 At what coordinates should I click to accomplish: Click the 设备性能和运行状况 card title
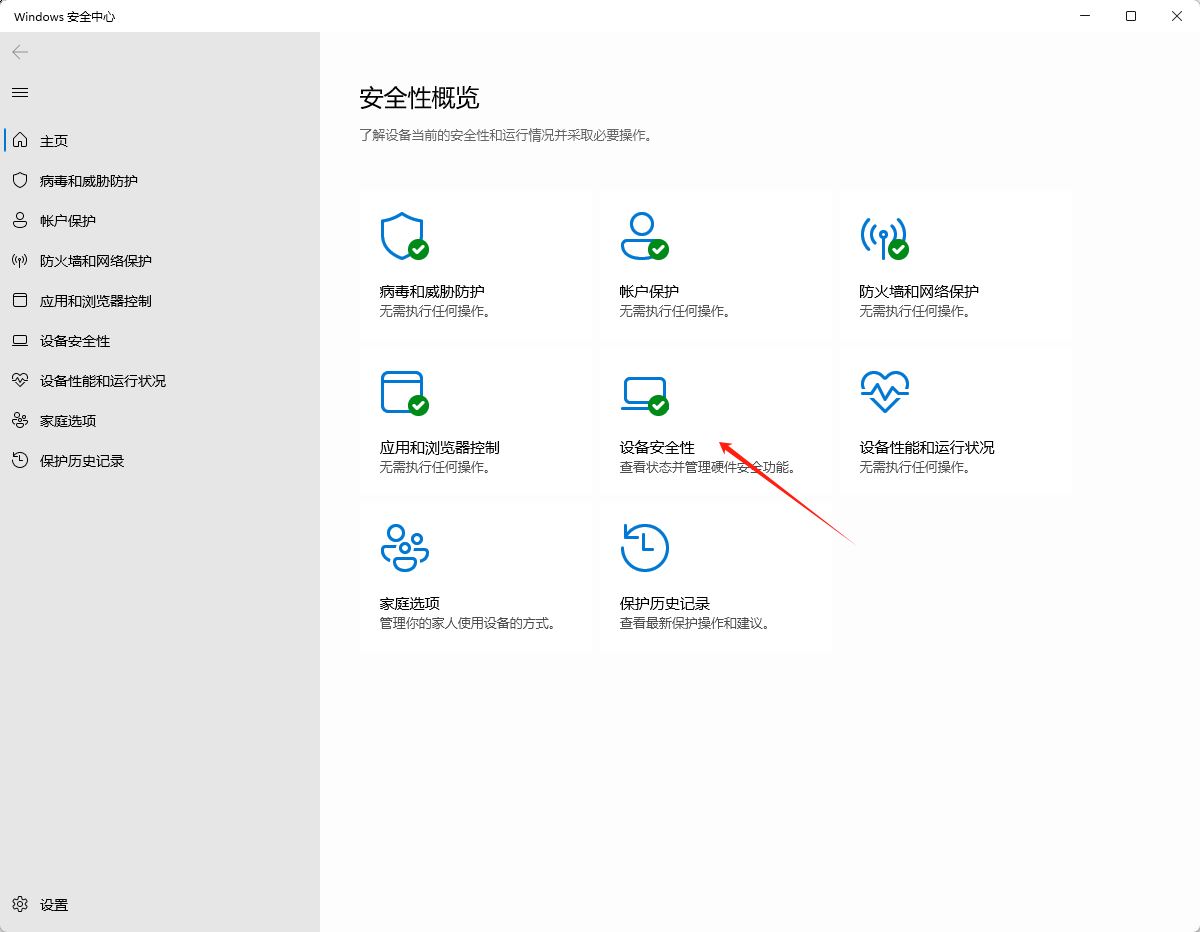coord(927,448)
